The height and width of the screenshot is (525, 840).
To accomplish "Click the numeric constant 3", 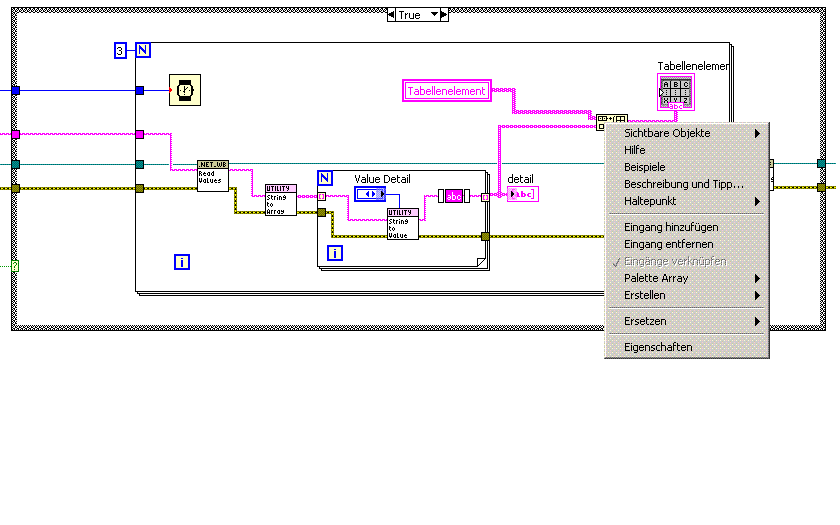I will tap(120, 51).
